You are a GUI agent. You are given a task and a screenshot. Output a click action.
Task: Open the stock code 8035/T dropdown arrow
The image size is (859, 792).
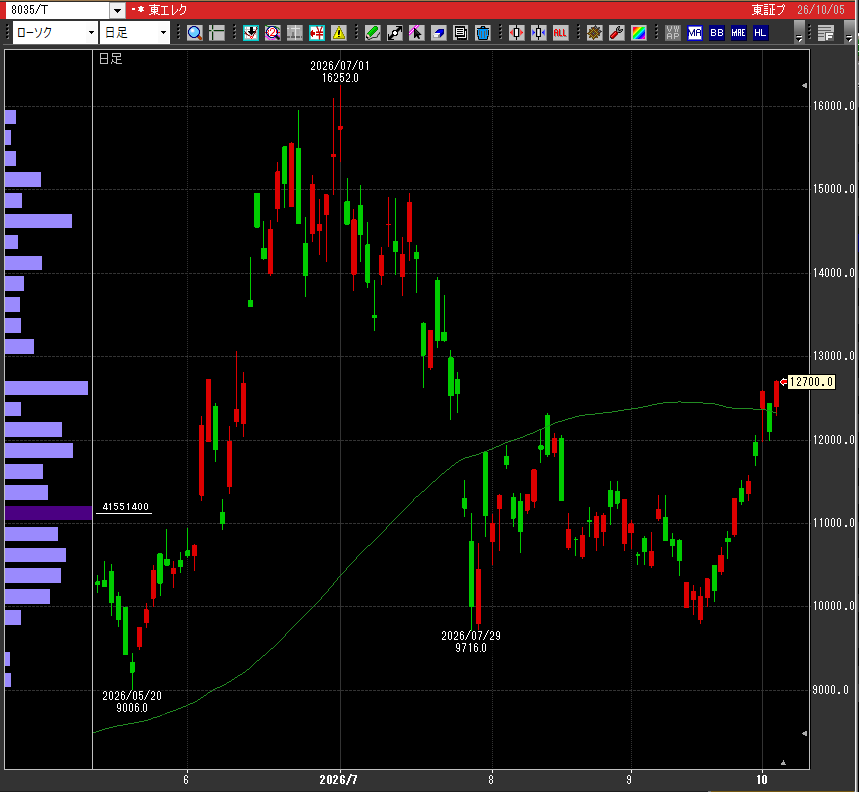117,10
